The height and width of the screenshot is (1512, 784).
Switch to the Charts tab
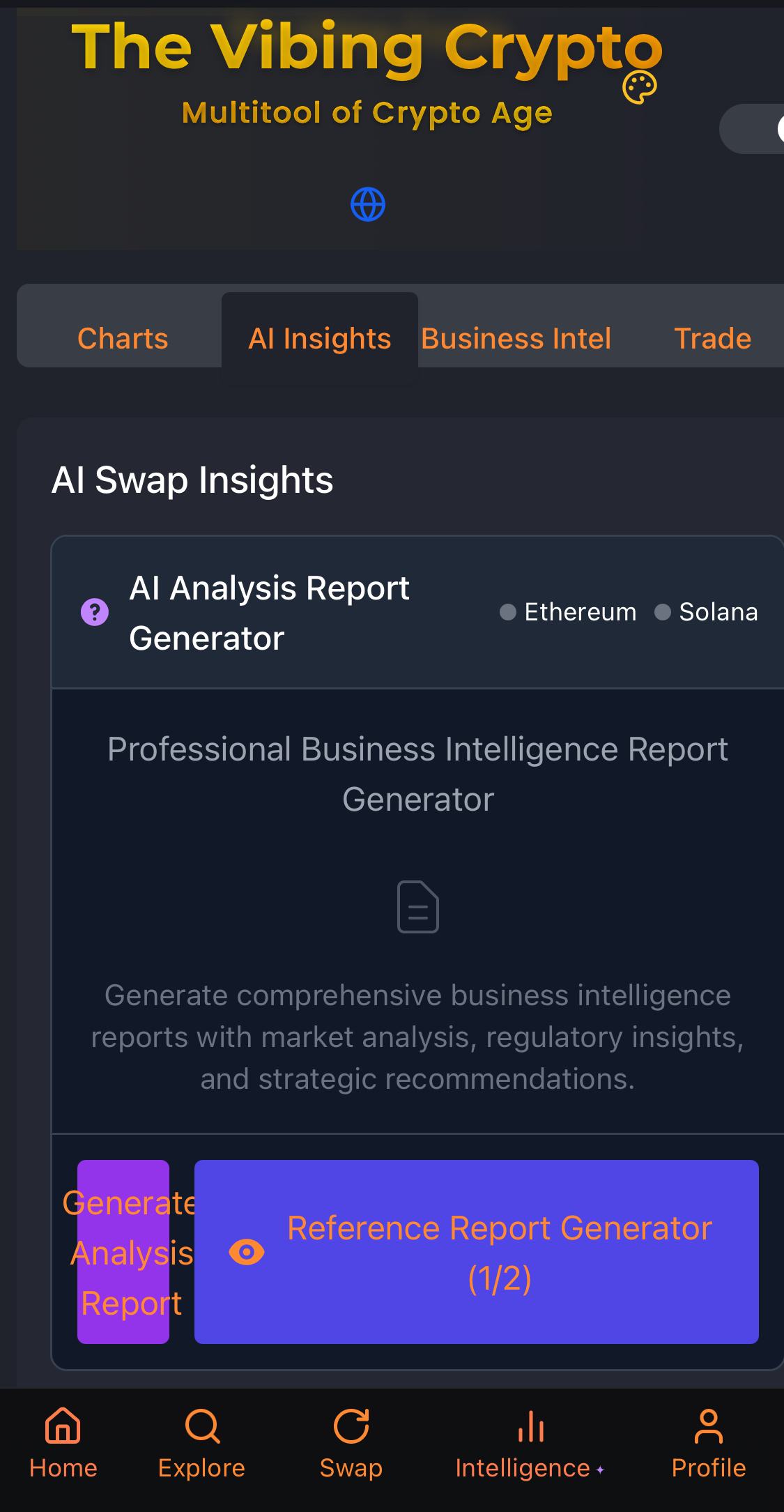point(123,339)
